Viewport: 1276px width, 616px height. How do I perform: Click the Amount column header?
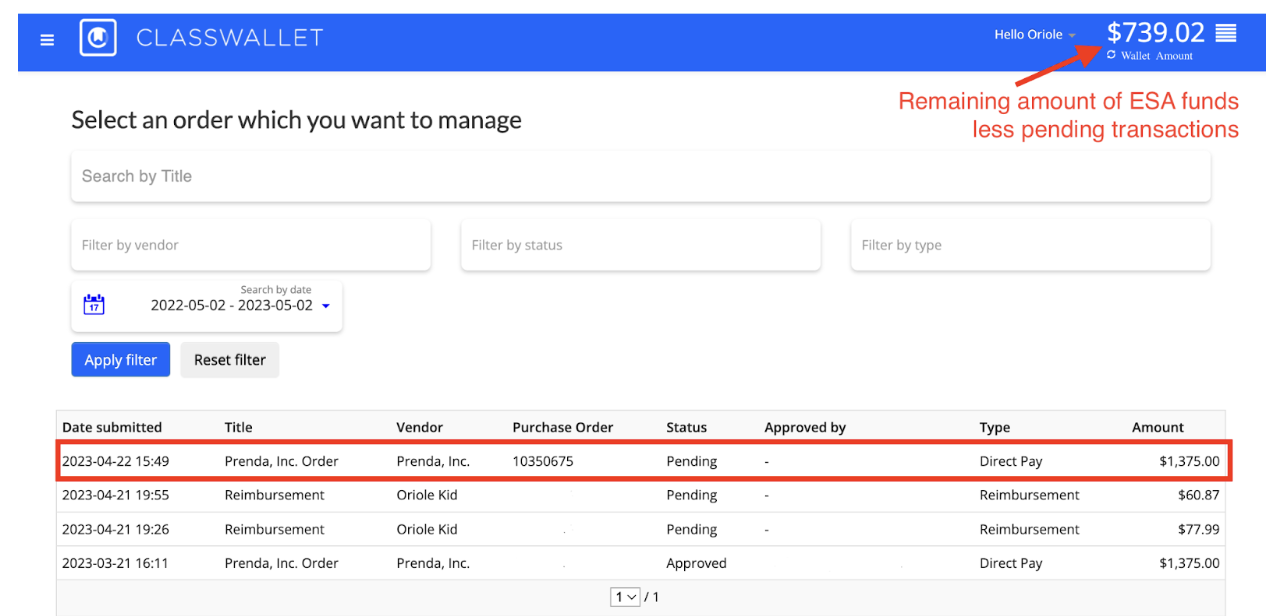[x=1157, y=427]
